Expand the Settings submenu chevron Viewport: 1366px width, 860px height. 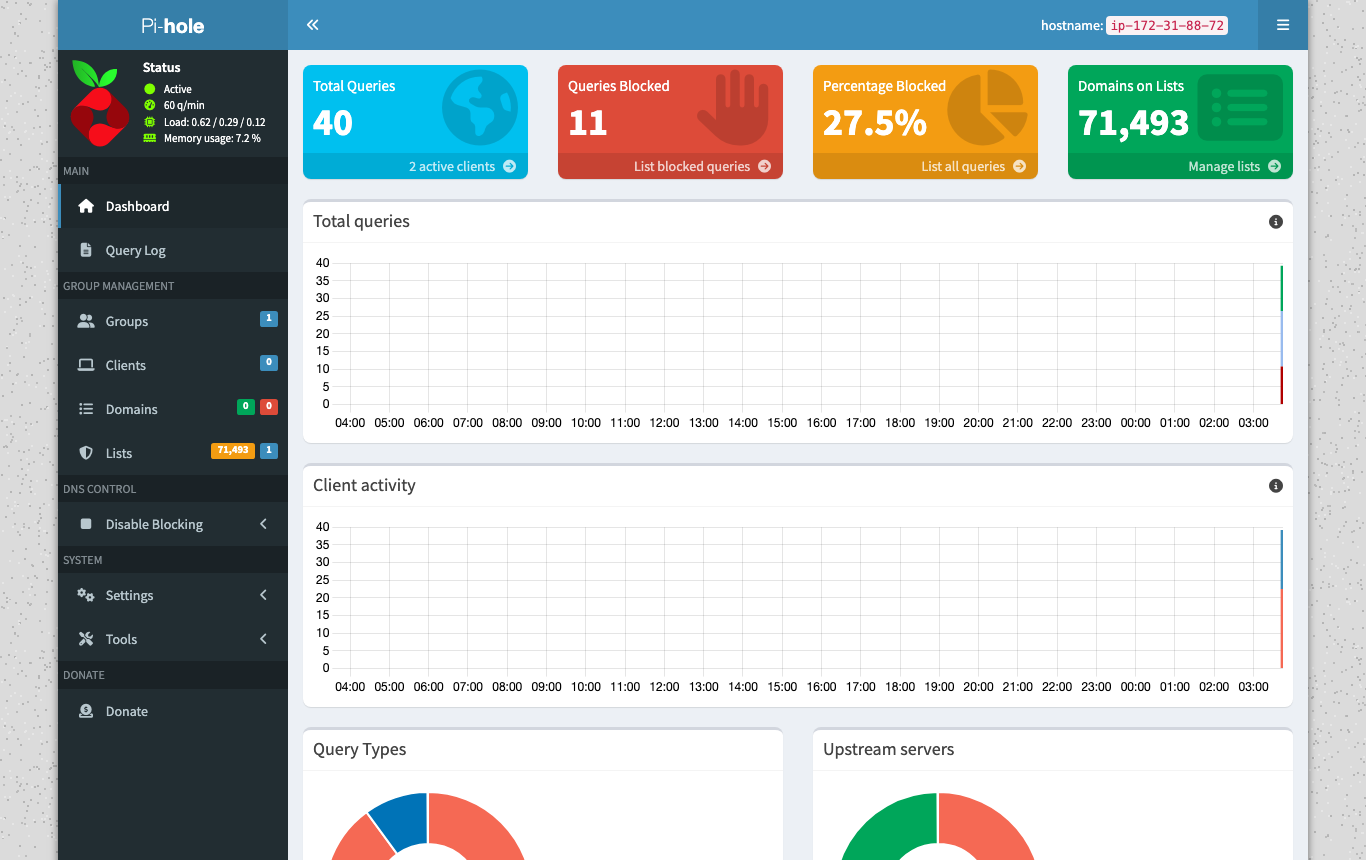[263, 595]
